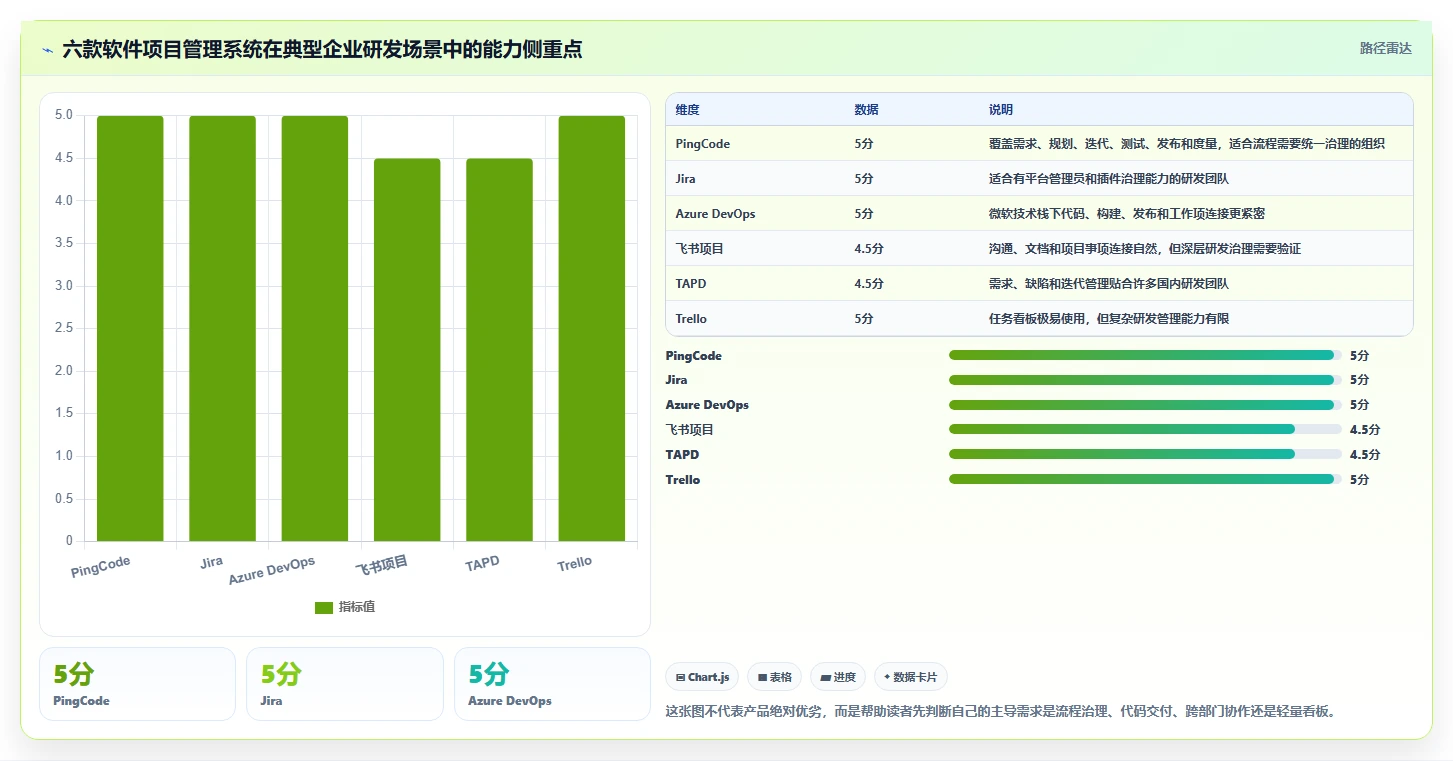Open the Jira 5分 data card
The image size is (1453, 761).
[345, 684]
